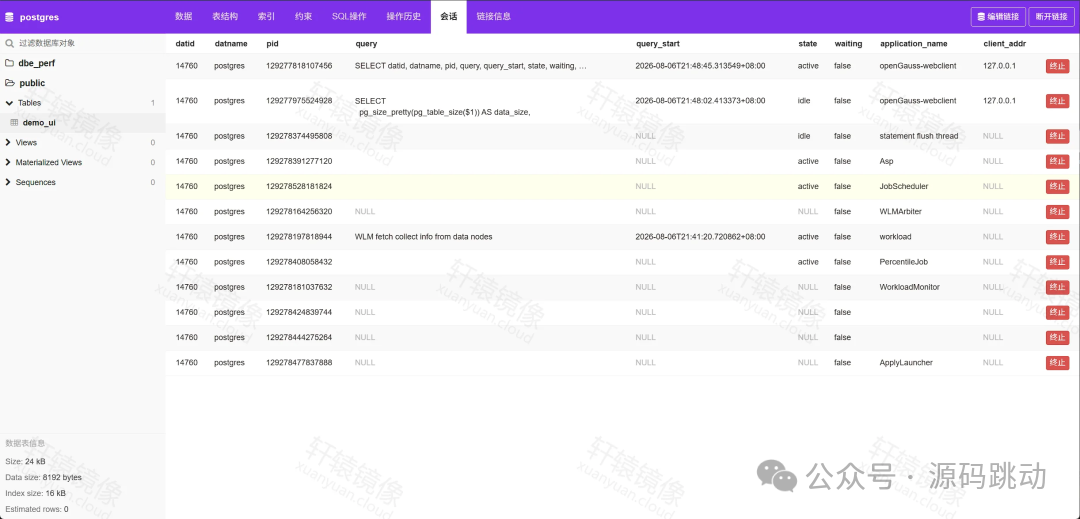The height and width of the screenshot is (519, 1080).
Task: Terminate the statement flush thread session
Action: point(1057,136)
